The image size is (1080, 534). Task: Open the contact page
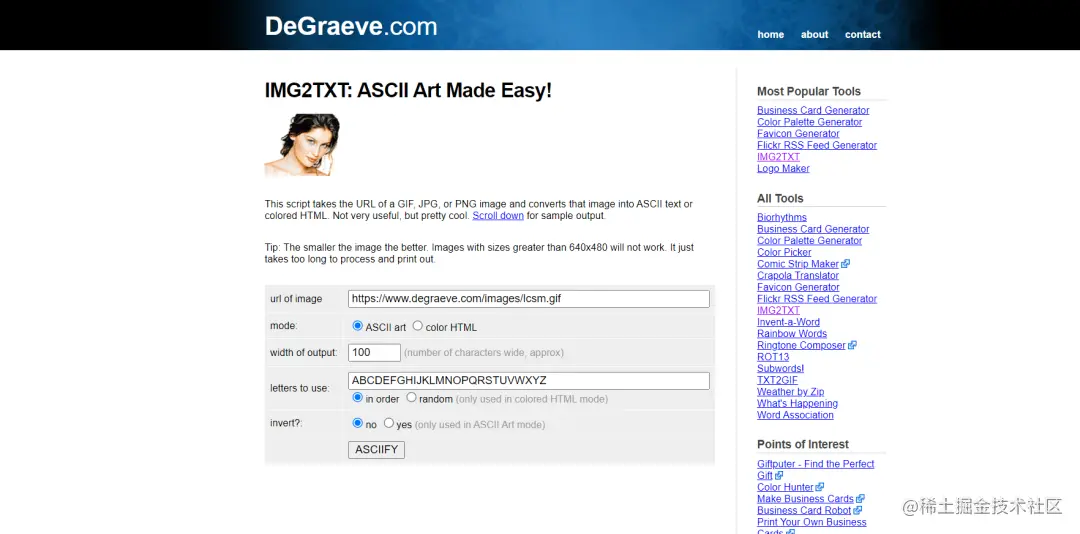coord(862,34)
